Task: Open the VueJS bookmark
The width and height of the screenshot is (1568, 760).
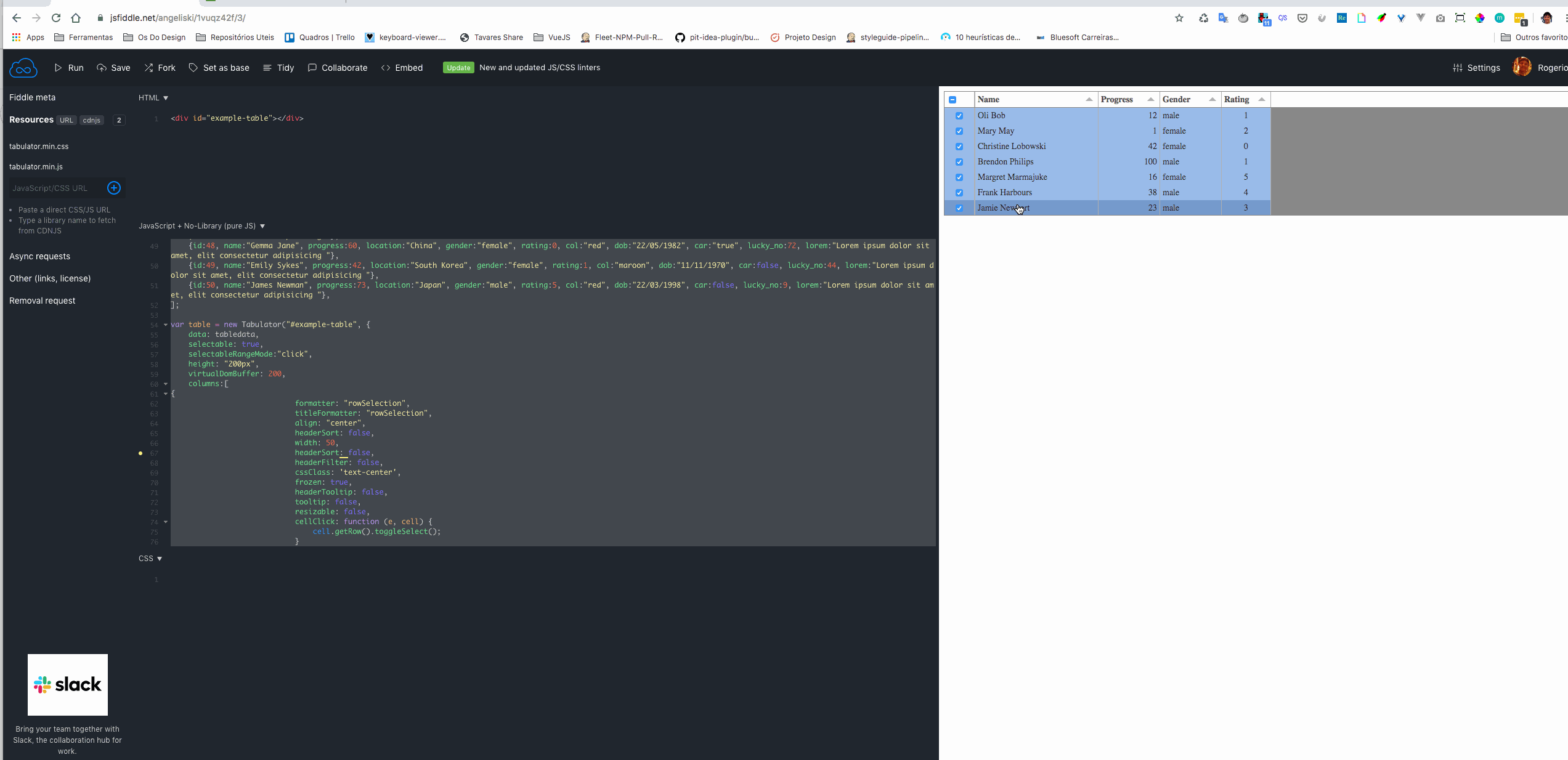Action: tap(551, 37)
